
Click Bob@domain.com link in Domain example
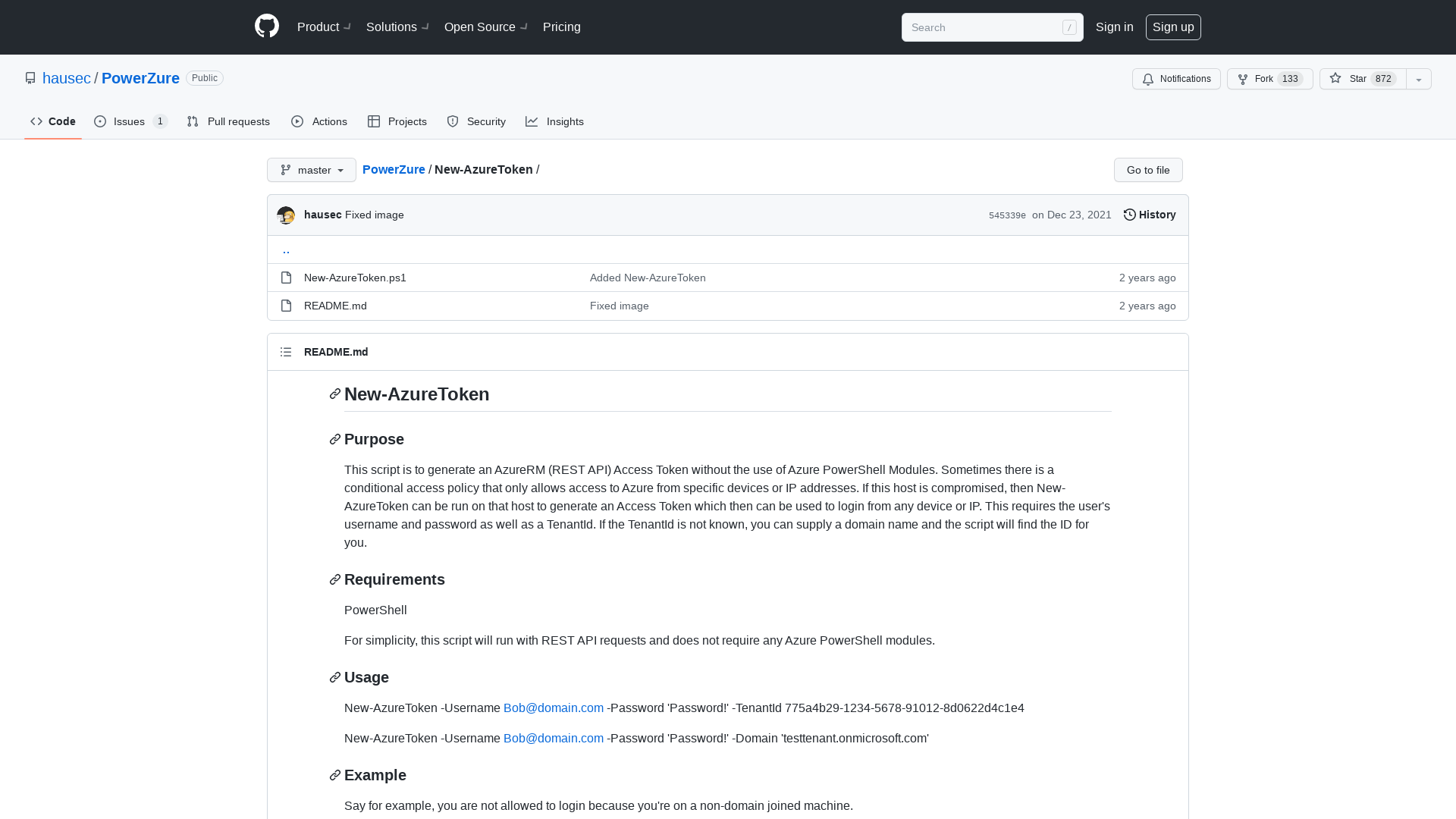tap(554, 738)
